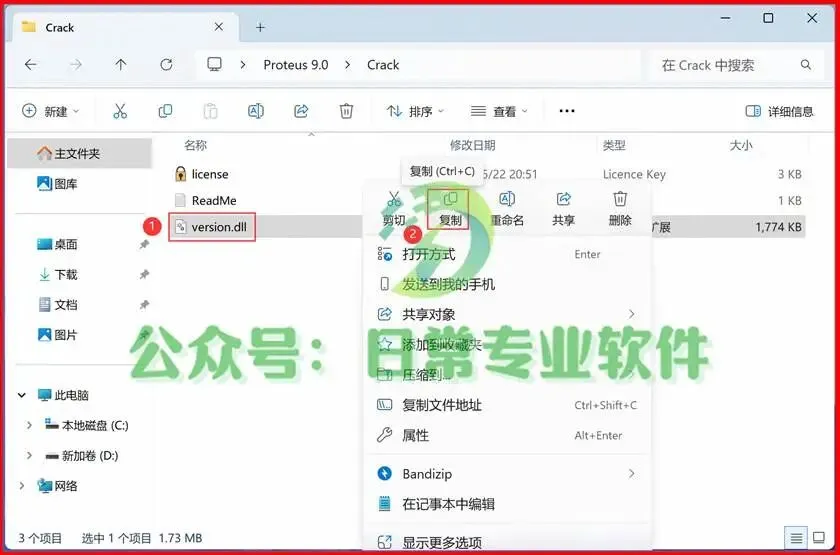Click 复制 in the context menu
840x555 pixels.
449,208
